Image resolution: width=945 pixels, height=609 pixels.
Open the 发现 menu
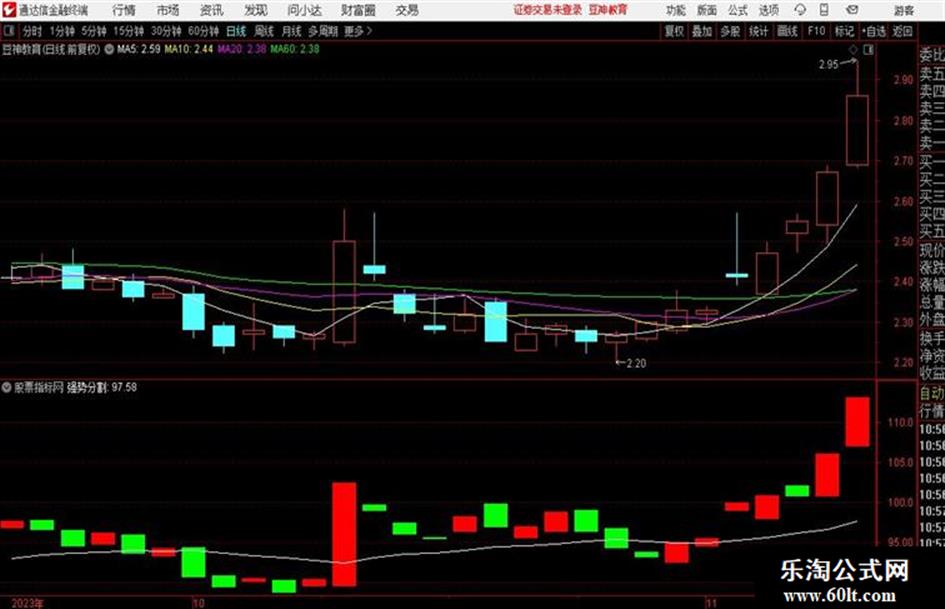(256, 10)
